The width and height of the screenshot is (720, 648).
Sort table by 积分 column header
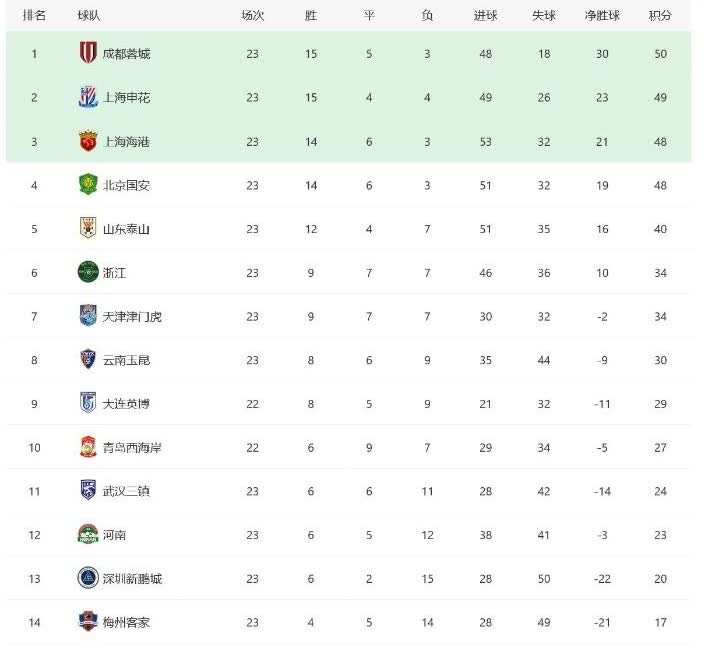(660, 16)
